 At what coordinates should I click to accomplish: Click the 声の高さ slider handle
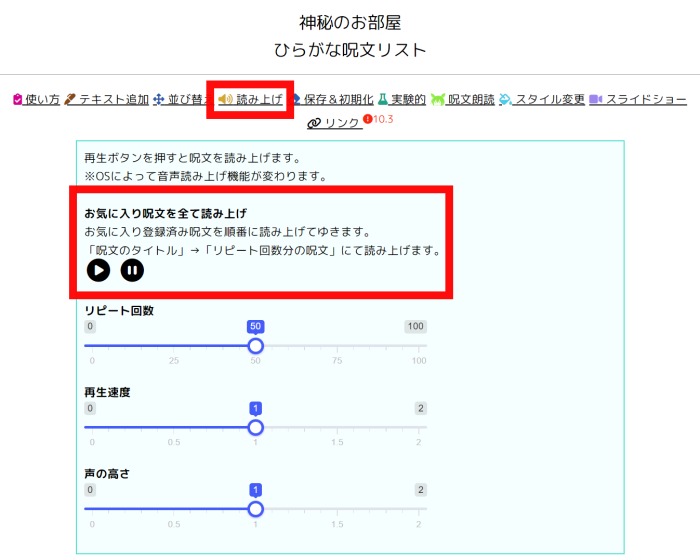point(255,509)
